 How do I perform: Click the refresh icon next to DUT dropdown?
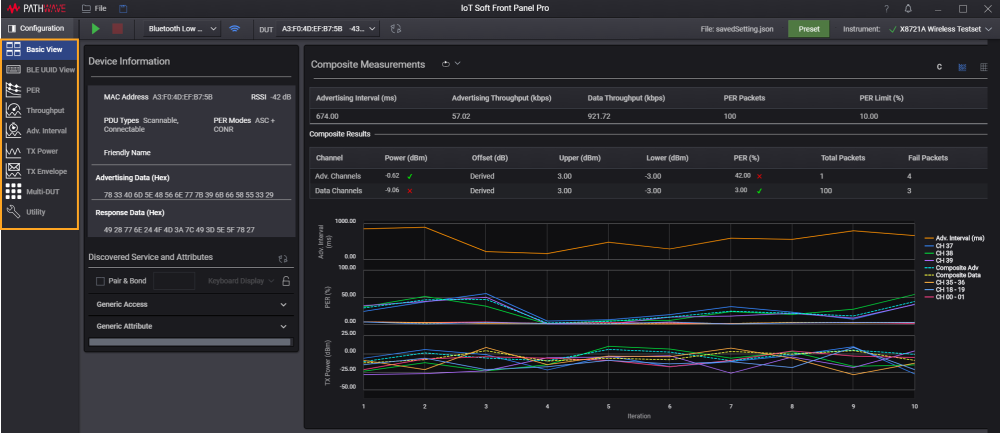[x=396, y=29]
